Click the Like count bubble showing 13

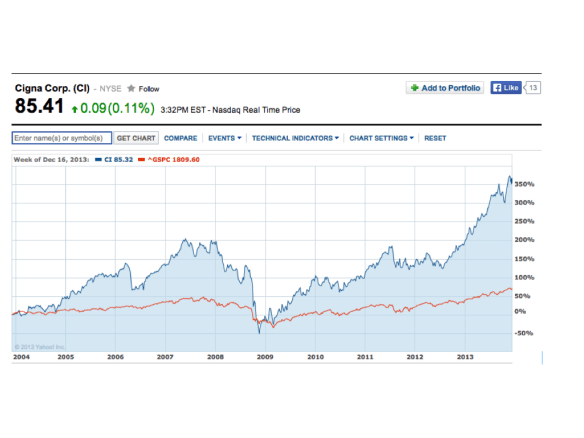(533, 88)
